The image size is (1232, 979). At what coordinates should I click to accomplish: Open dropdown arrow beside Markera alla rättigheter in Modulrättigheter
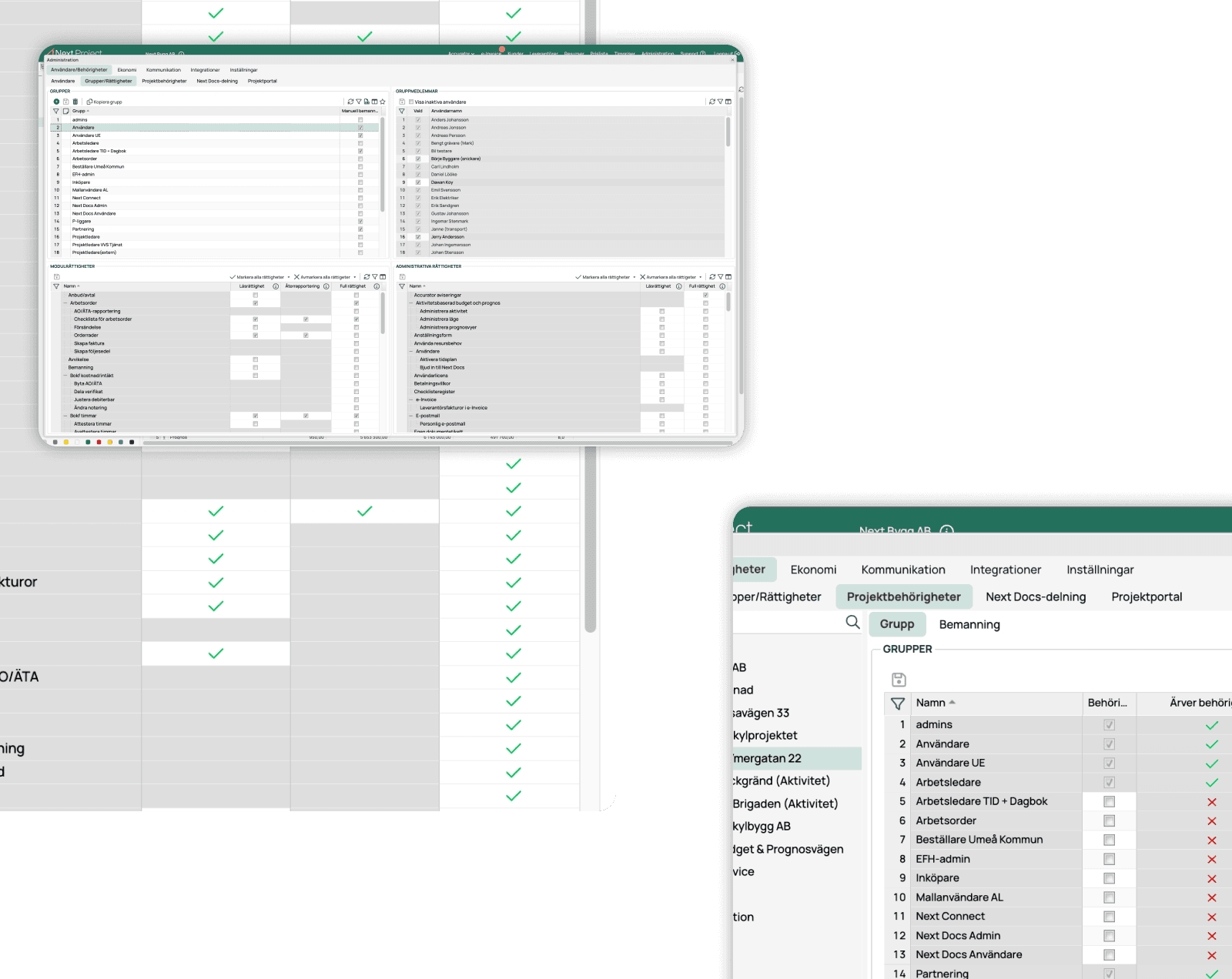289,277
